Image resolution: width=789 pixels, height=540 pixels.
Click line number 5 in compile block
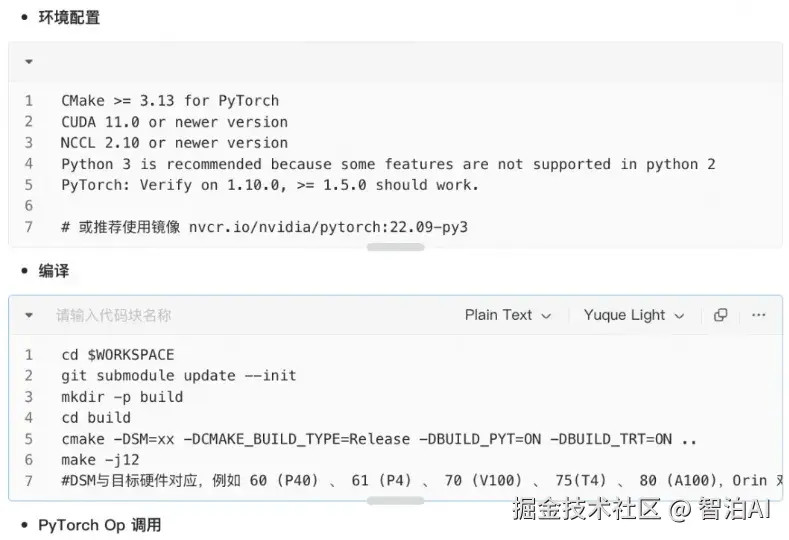tap(29, 439)
